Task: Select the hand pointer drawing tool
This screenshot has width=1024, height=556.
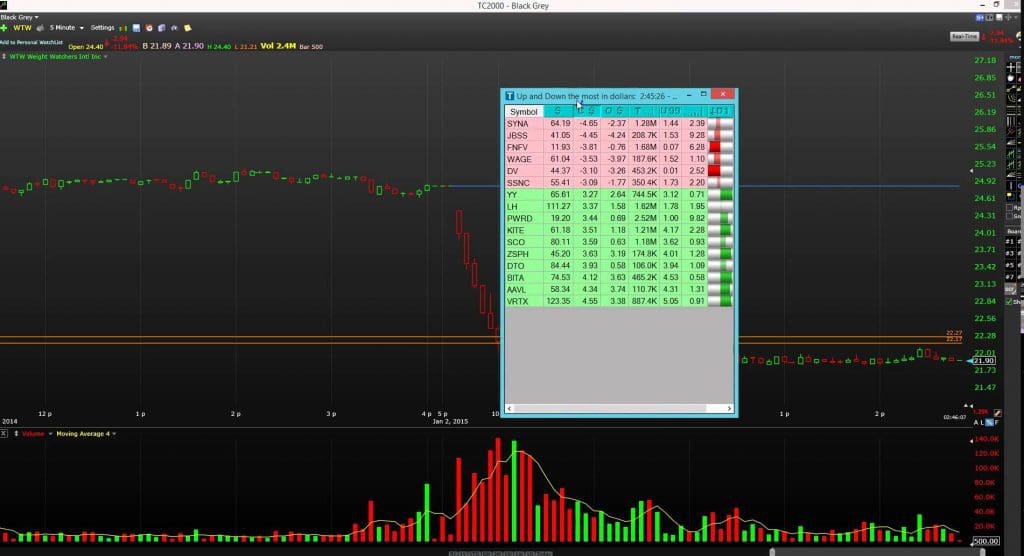Action: (x=1011, y=78)
